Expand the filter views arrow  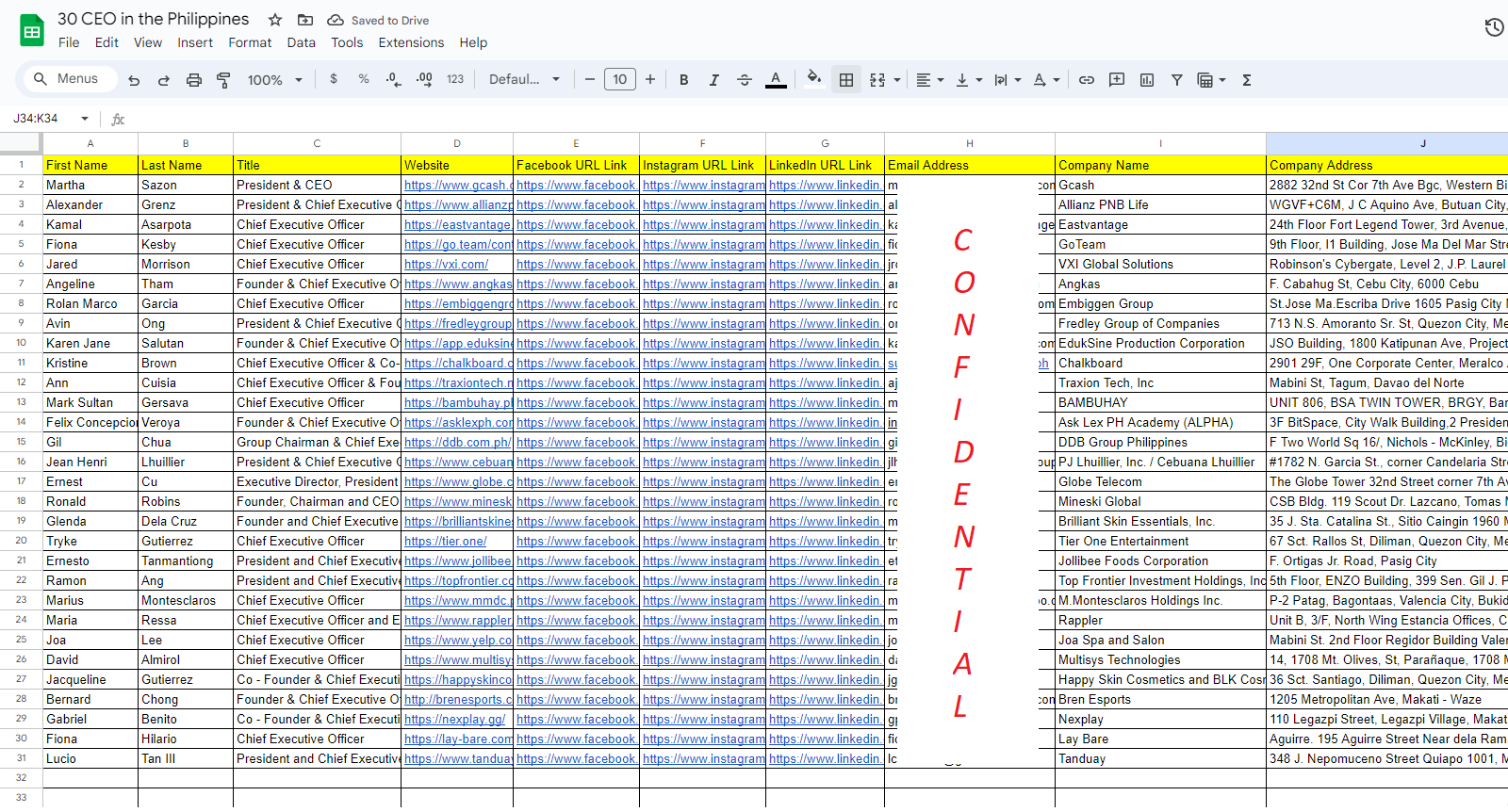[x=1222, y=80]
